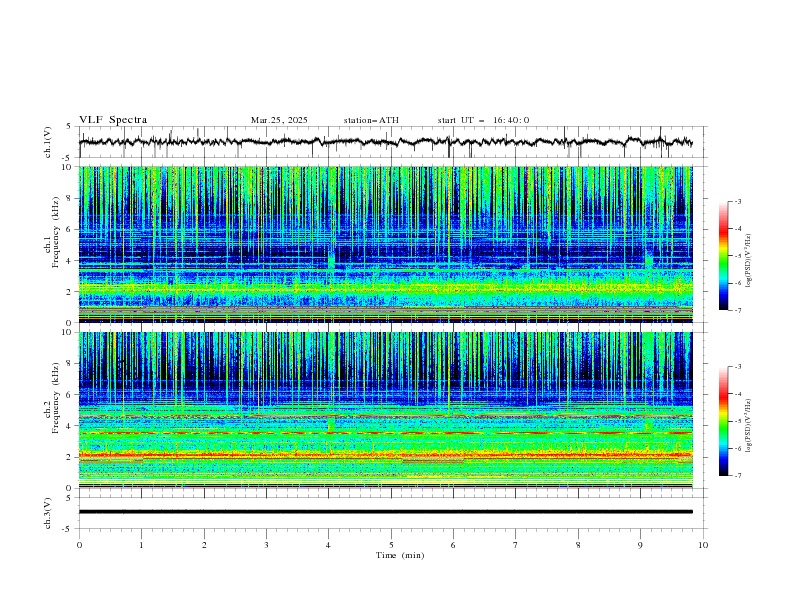Click the "ch.3(V)" waveform axis label

[x=48, y=513]
